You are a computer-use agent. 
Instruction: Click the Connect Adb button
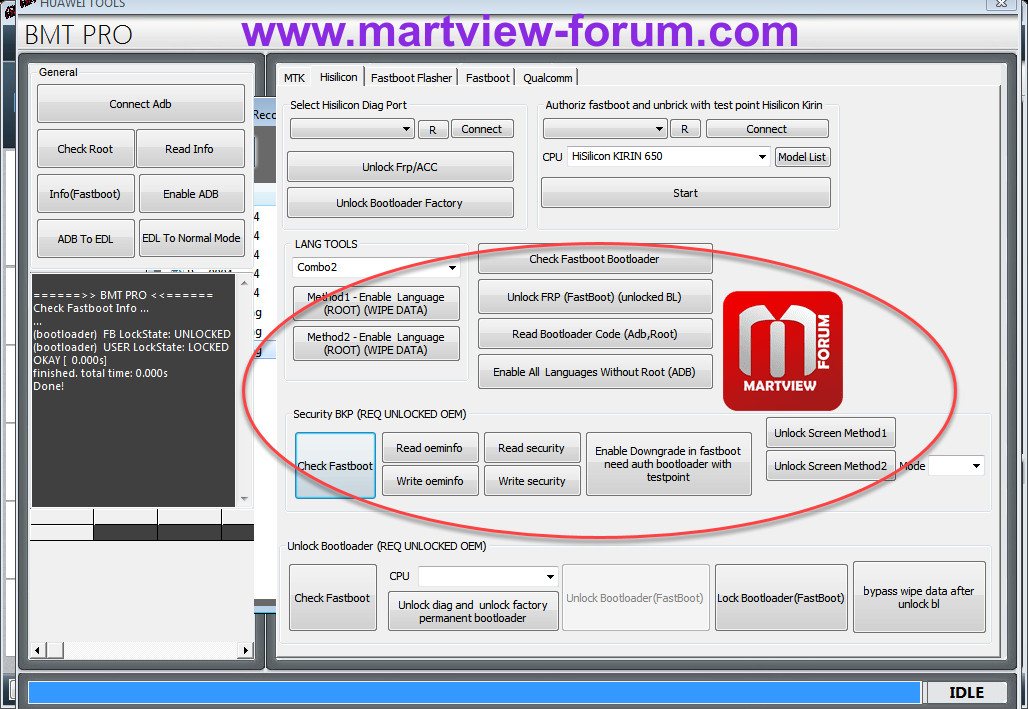[x=140, y=104]
